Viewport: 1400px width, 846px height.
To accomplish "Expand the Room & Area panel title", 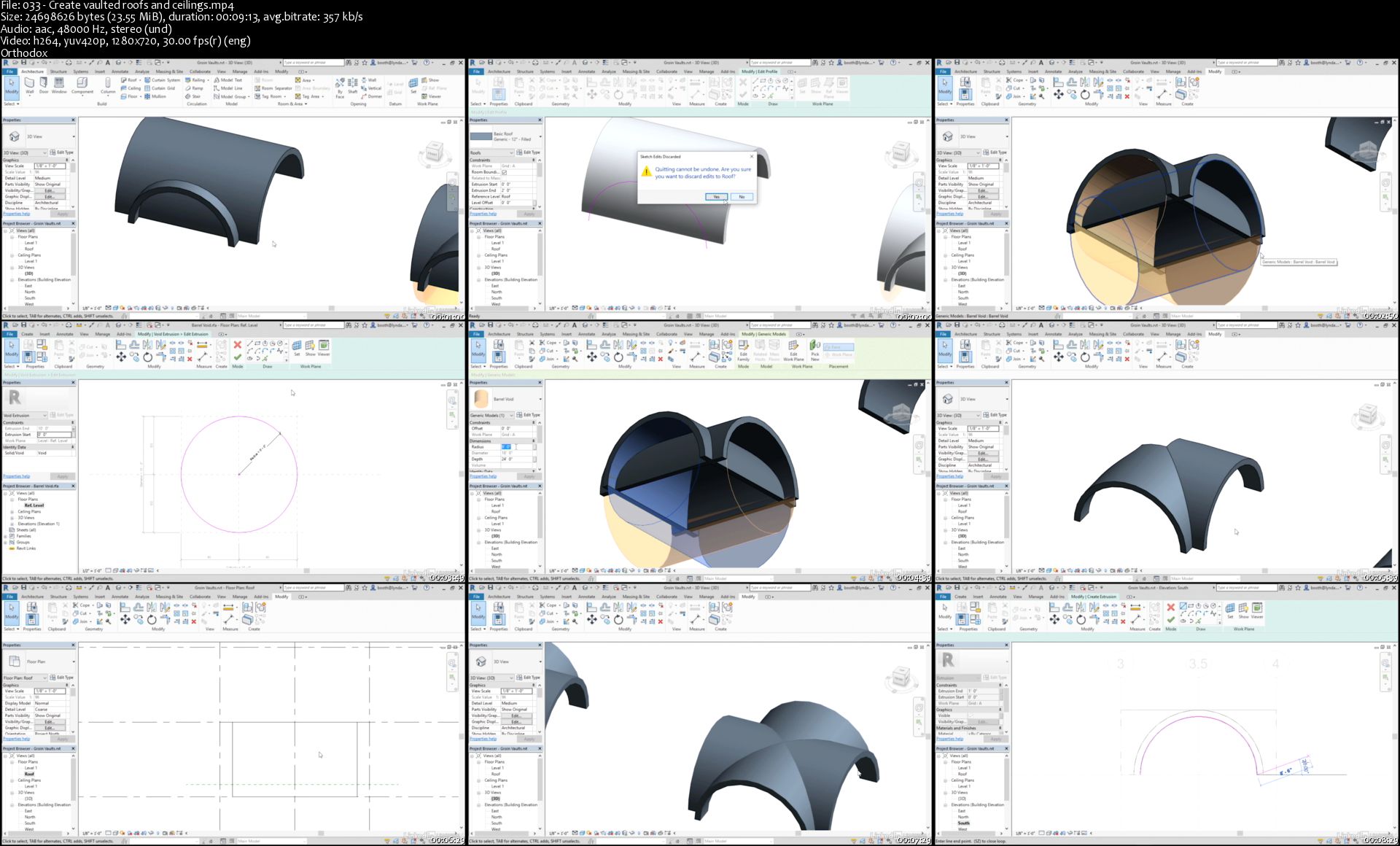I will tap(292, 104).
